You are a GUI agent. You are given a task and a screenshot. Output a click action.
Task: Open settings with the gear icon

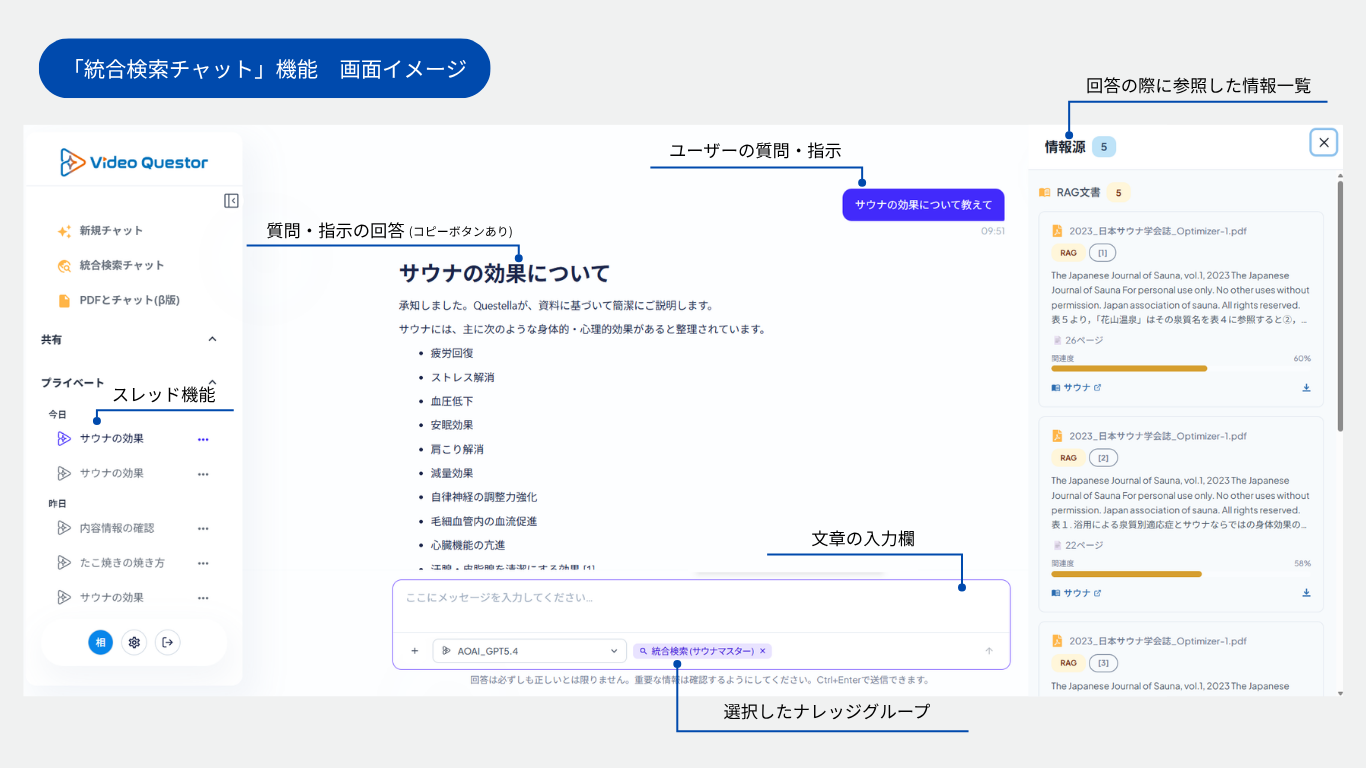tap(134, 642)
